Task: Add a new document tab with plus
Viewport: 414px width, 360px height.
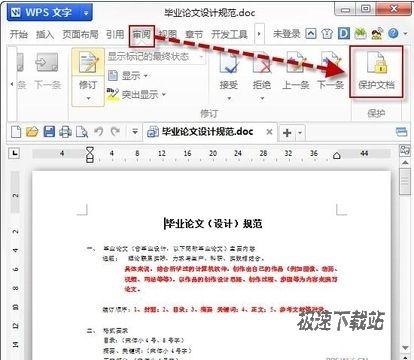Action: [287, 133]
